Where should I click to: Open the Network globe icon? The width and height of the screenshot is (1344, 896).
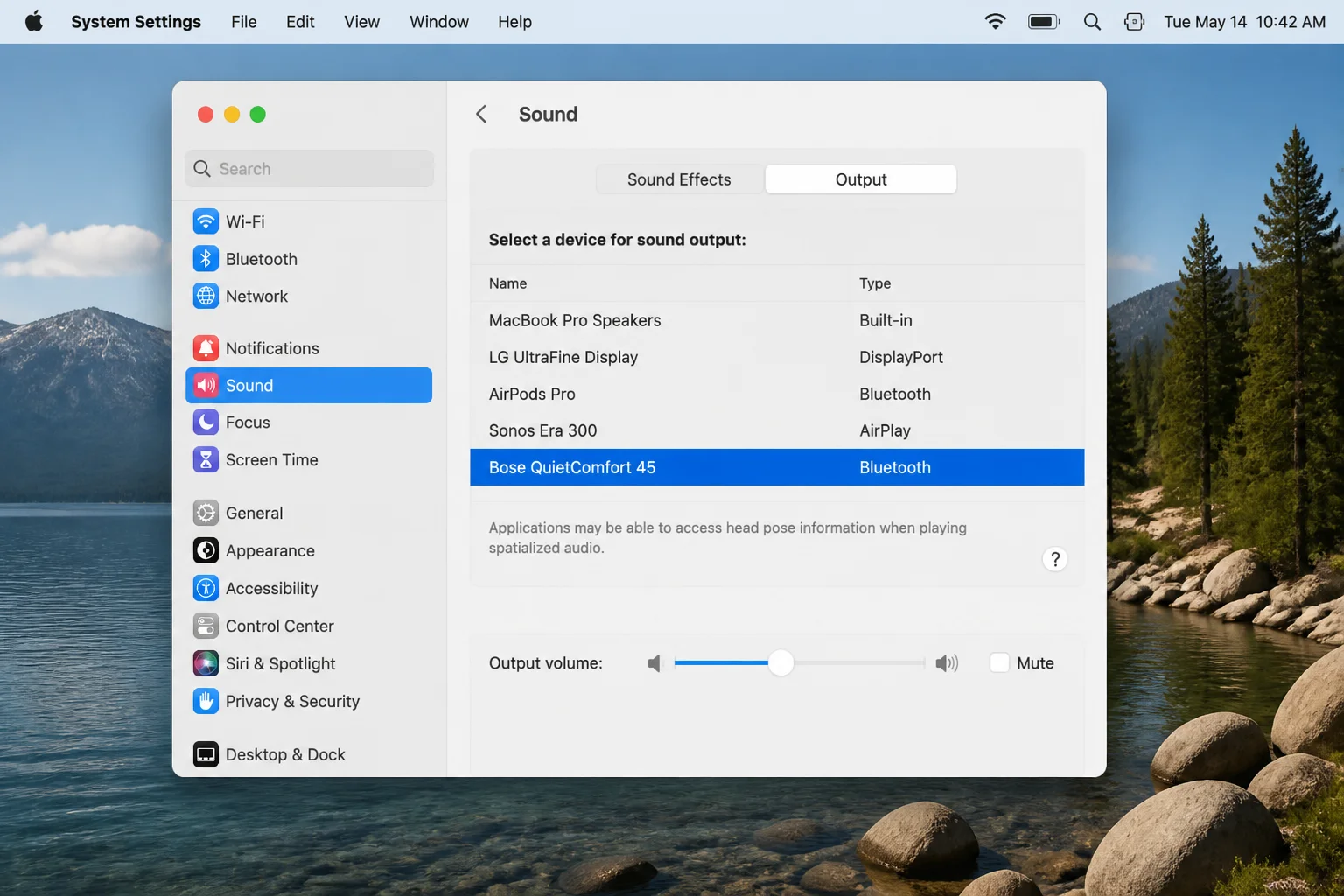click(206, 297)
